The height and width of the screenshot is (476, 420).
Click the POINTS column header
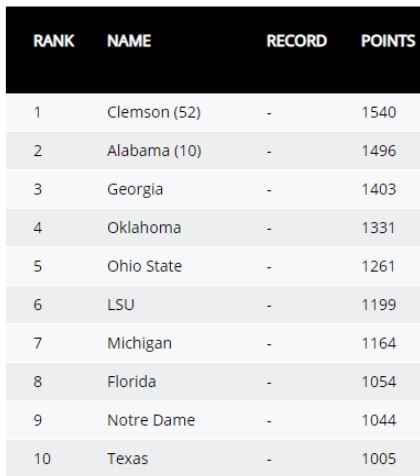tap(388, 41)
